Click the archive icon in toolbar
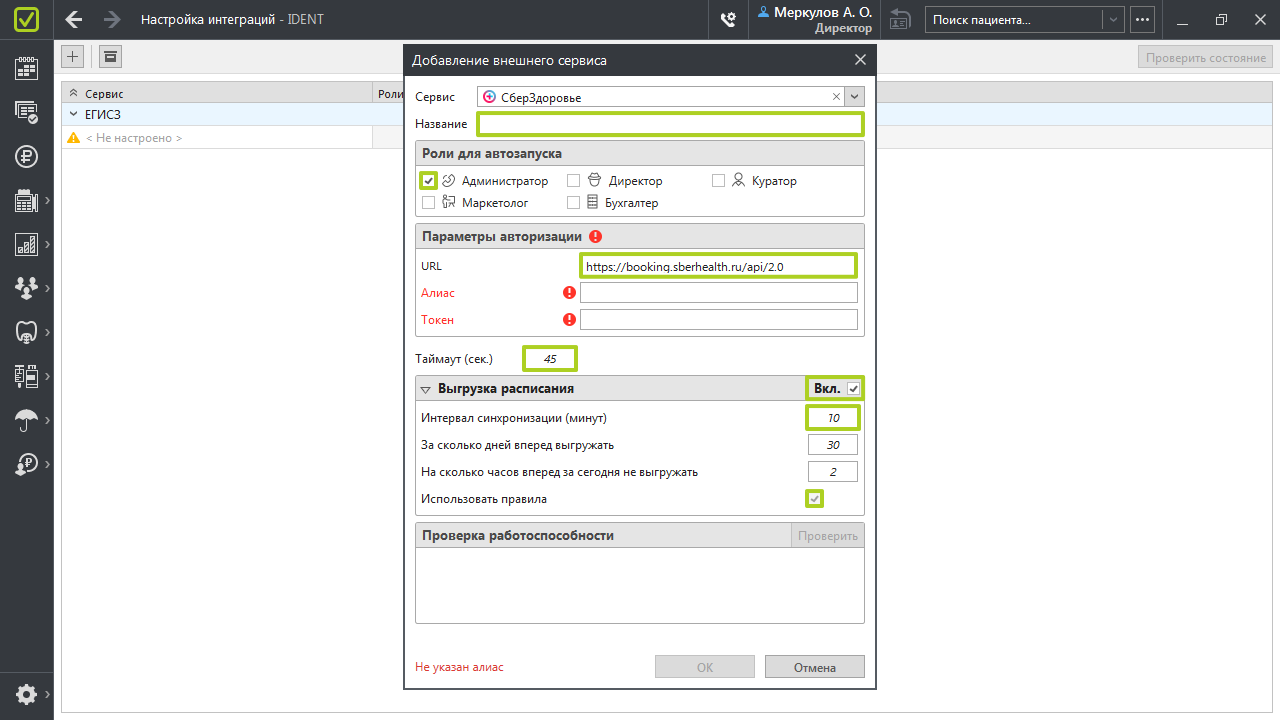Viewport: 1280px width, 720px height. [110, 57]
